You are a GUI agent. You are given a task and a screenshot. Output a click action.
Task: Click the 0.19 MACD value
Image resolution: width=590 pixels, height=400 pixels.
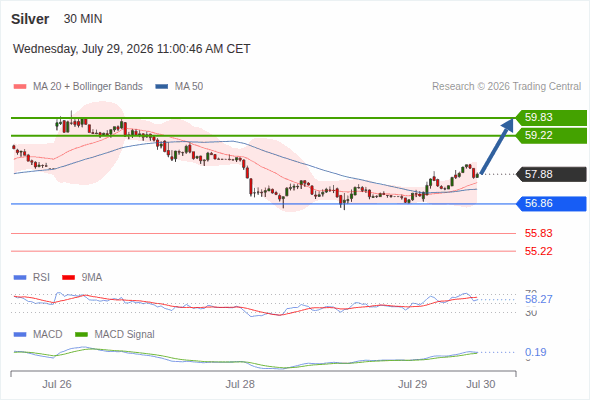click(x=535, y=352)
